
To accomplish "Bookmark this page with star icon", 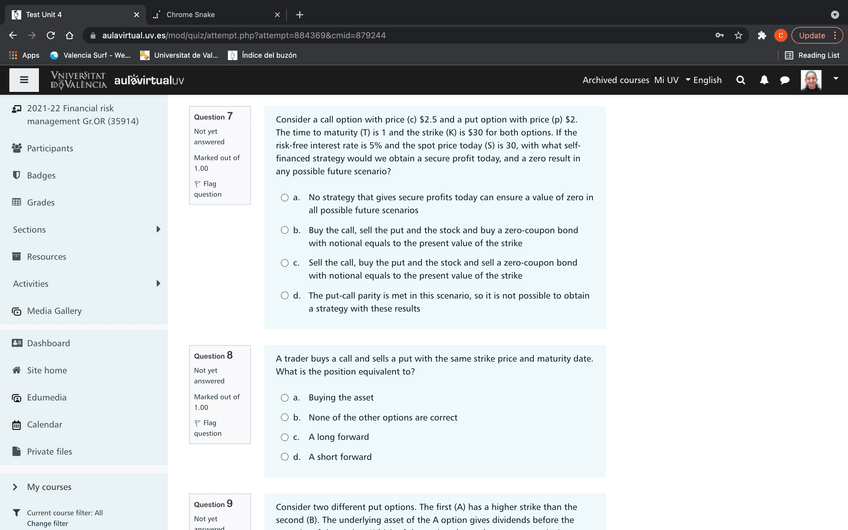I will [x=738, y=35].
